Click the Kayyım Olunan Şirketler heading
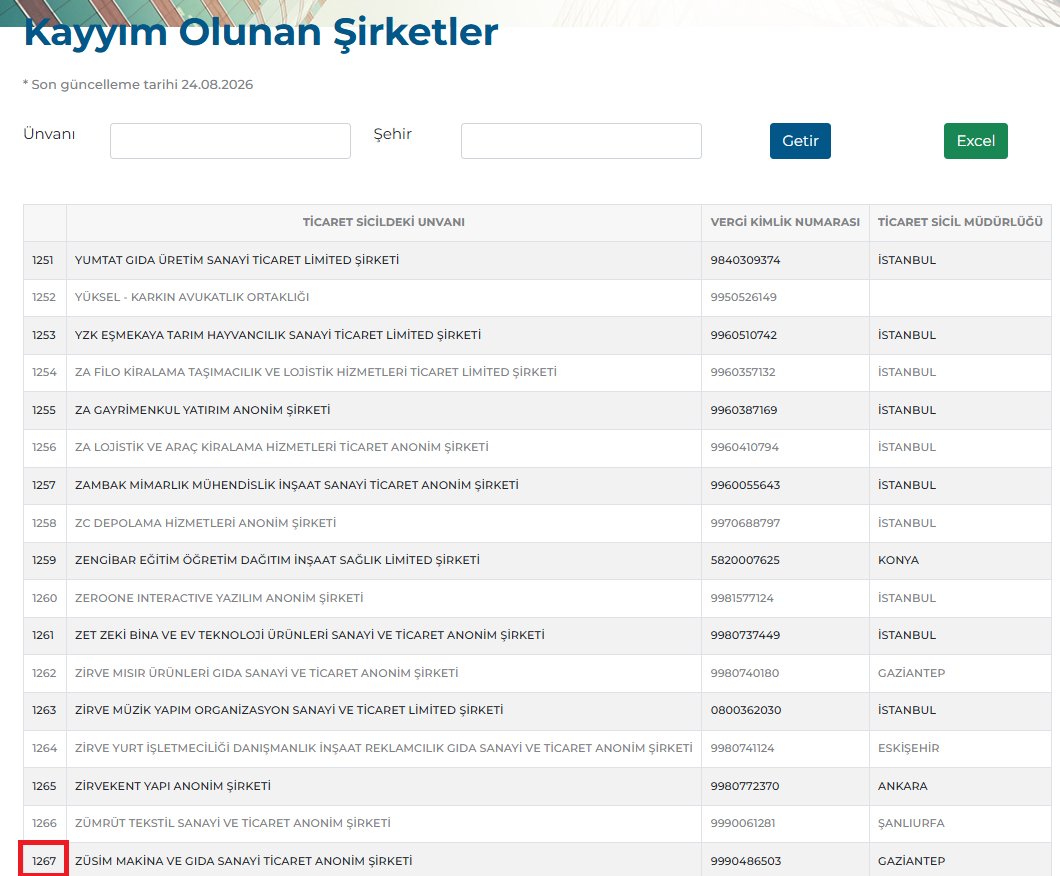 [261, 32]
